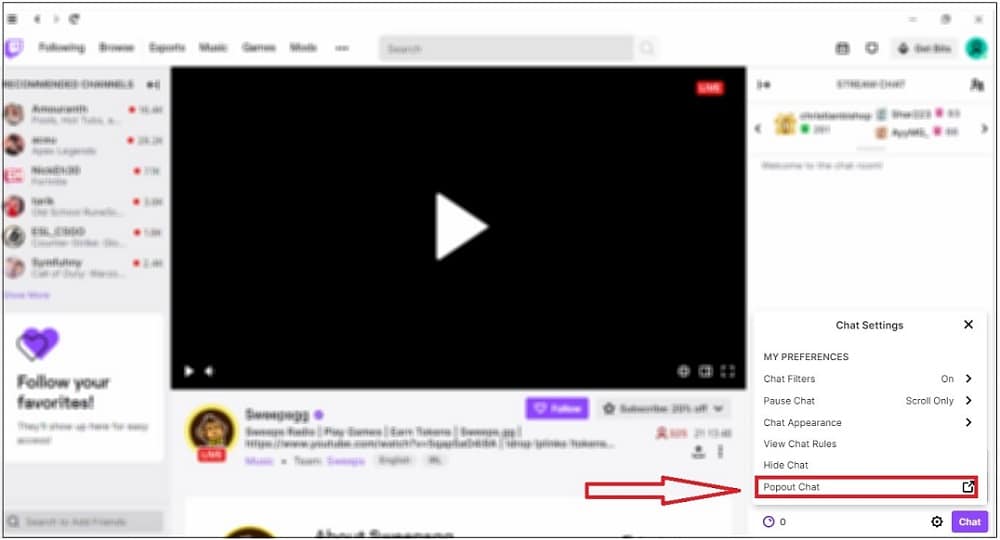Select Popout Chat from chat settings
The height and width of the screenshot is (540, 1000).
coord(866,487)
